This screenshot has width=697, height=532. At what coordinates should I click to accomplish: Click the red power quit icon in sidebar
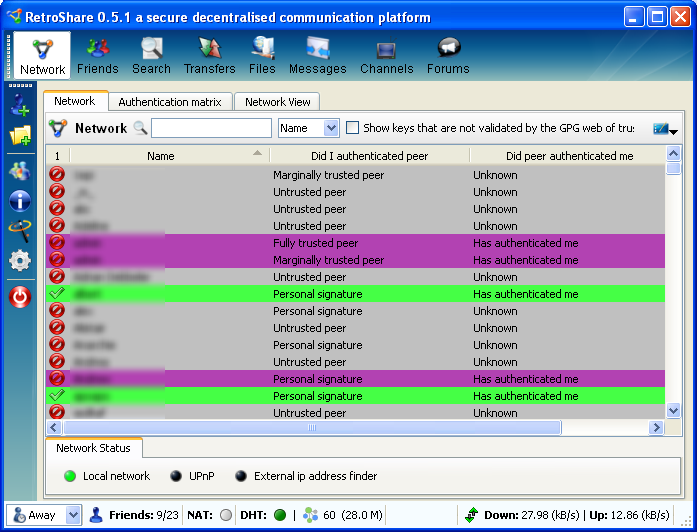(20, 296)
